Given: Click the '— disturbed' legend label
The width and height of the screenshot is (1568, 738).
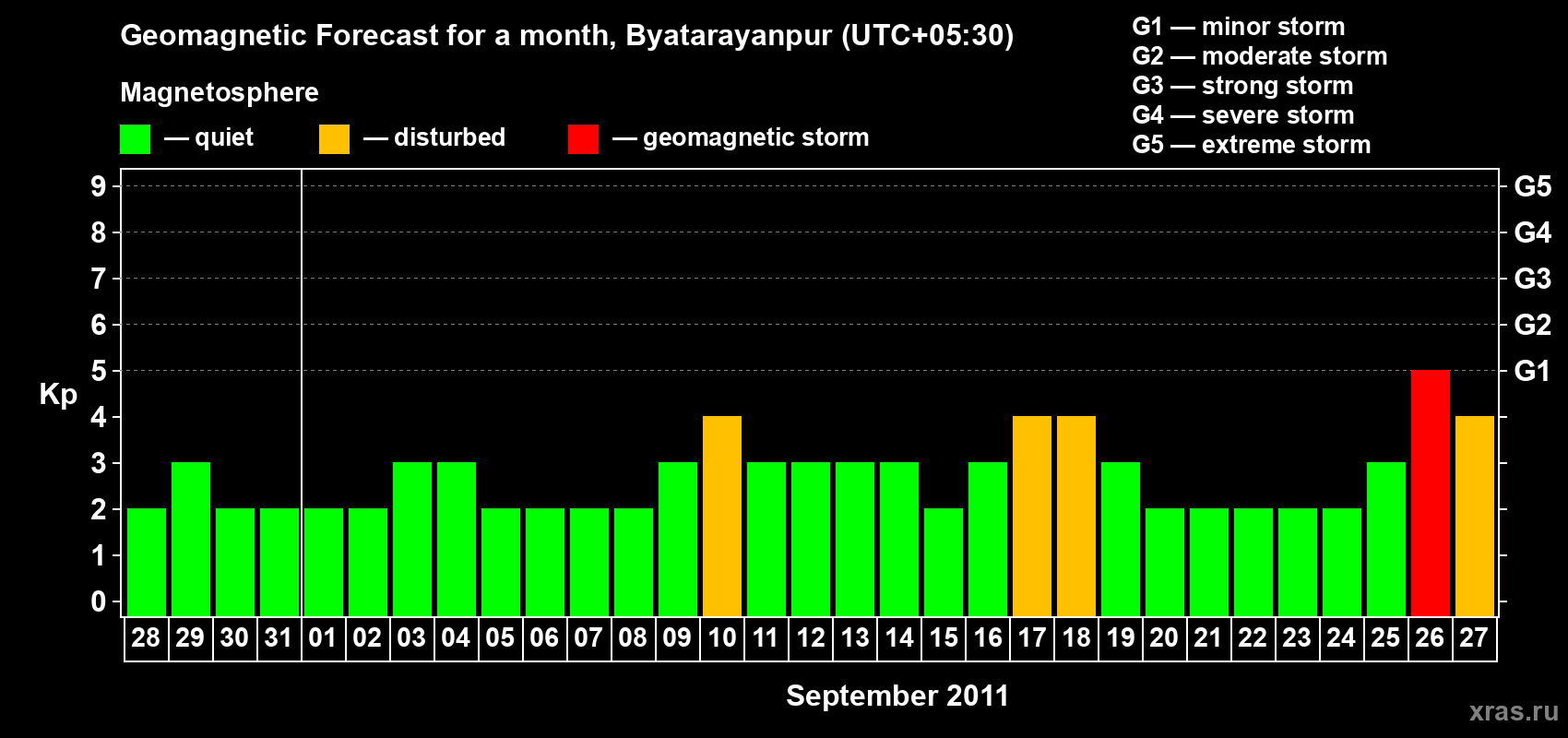Looking at the screenshot, I should tap(434, 137).
